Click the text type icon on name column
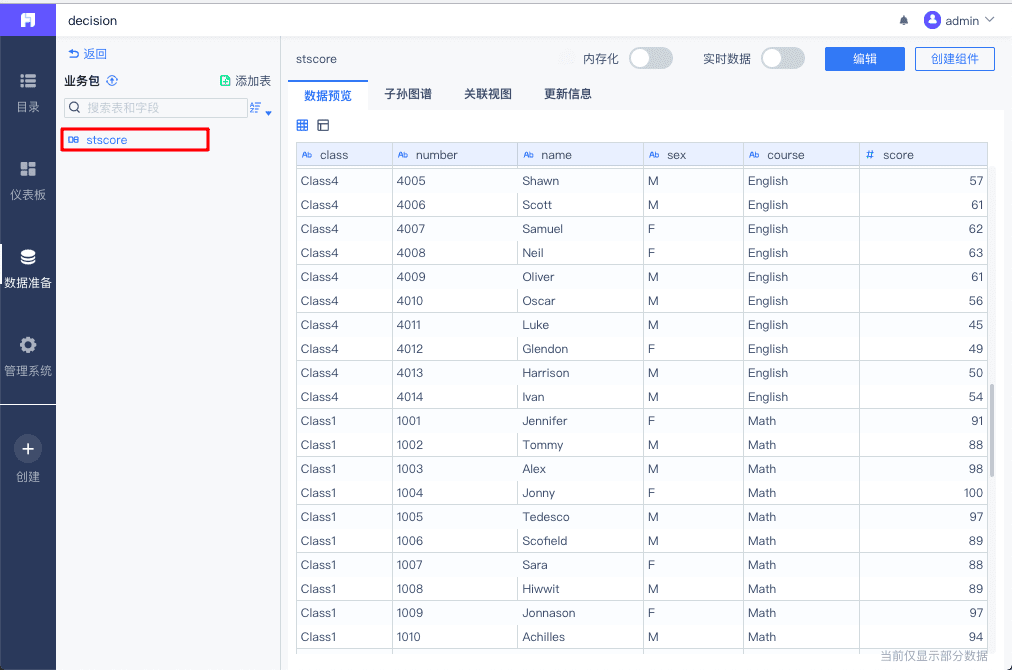This screenshot has height=670, width=1012. click(x=529, y=155)
